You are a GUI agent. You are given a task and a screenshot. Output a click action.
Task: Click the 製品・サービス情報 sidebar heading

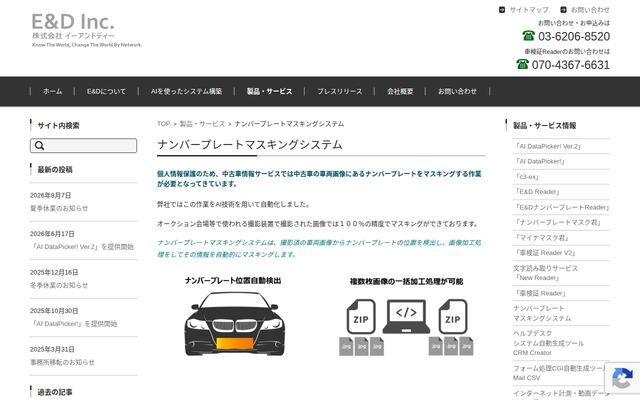point(544,125)
